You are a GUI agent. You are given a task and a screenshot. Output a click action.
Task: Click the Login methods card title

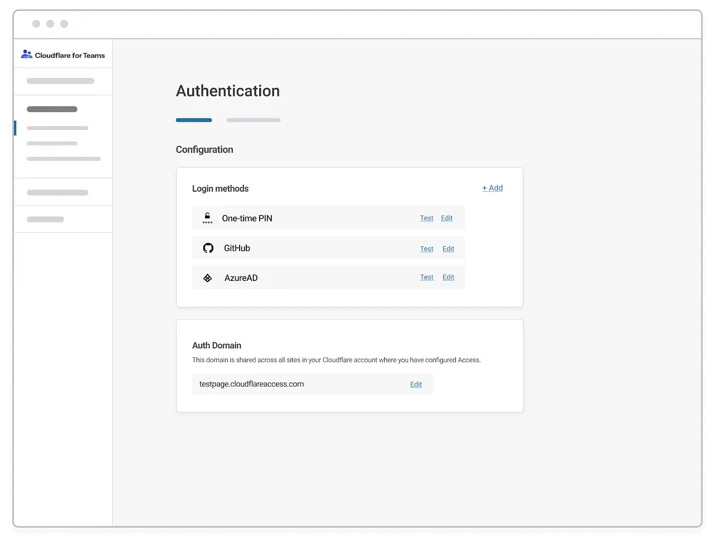pos(220,188)
